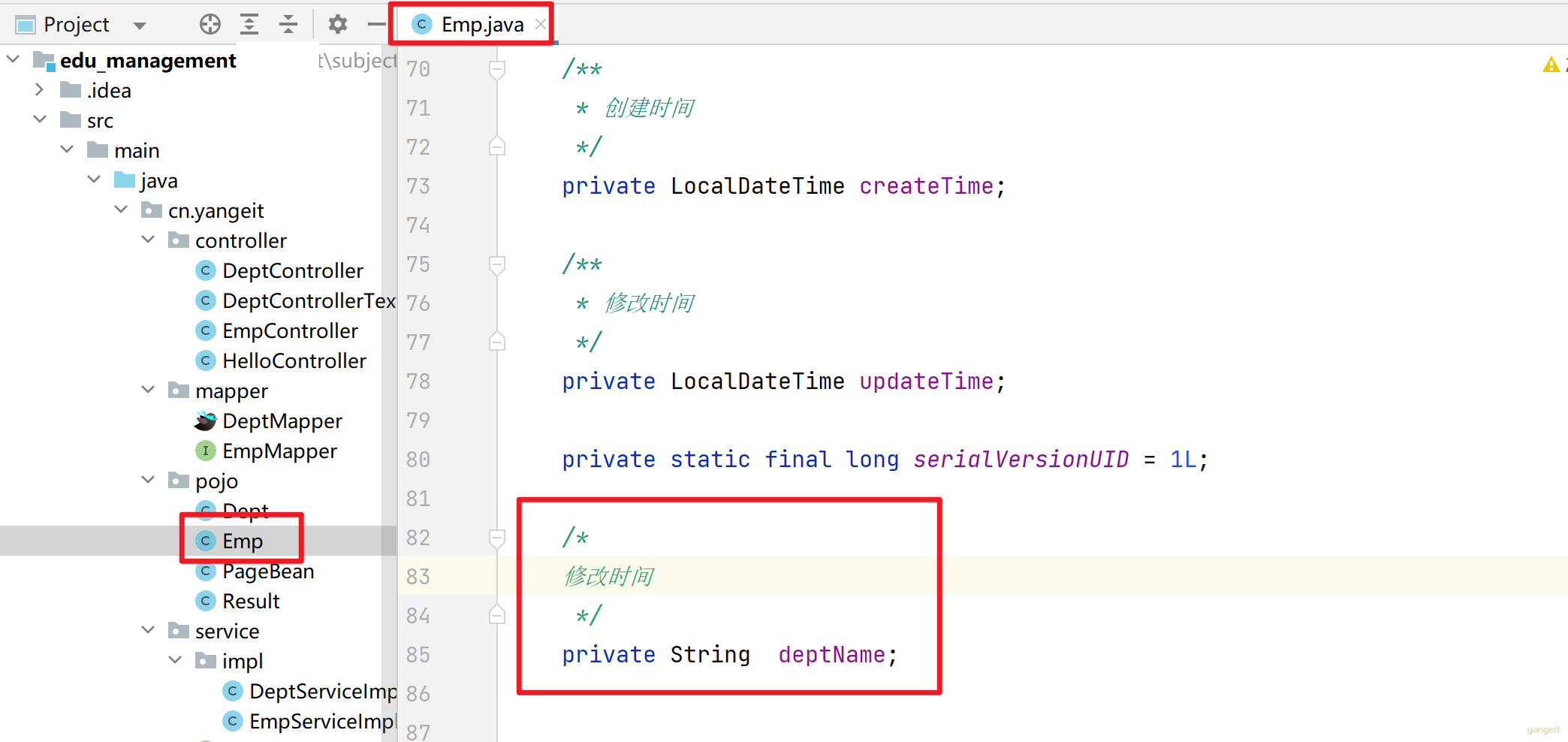
Task: Select cn.yangeit package icon
Action: tap(152, 210)
